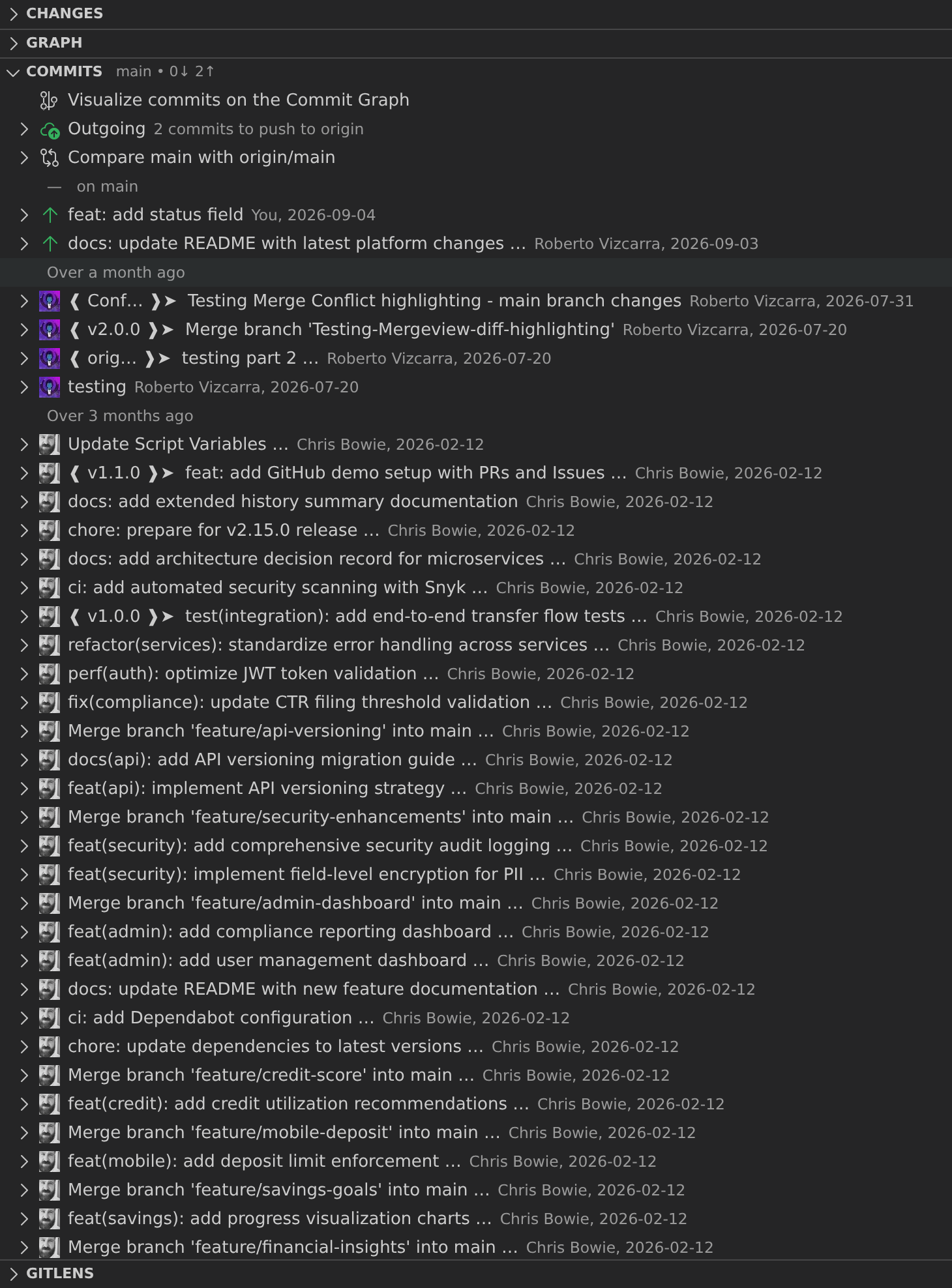Select Merge branch 'feature/security-enhancements' commit
The width and height of the screenshot is (952, 1288).
[476, 817]
